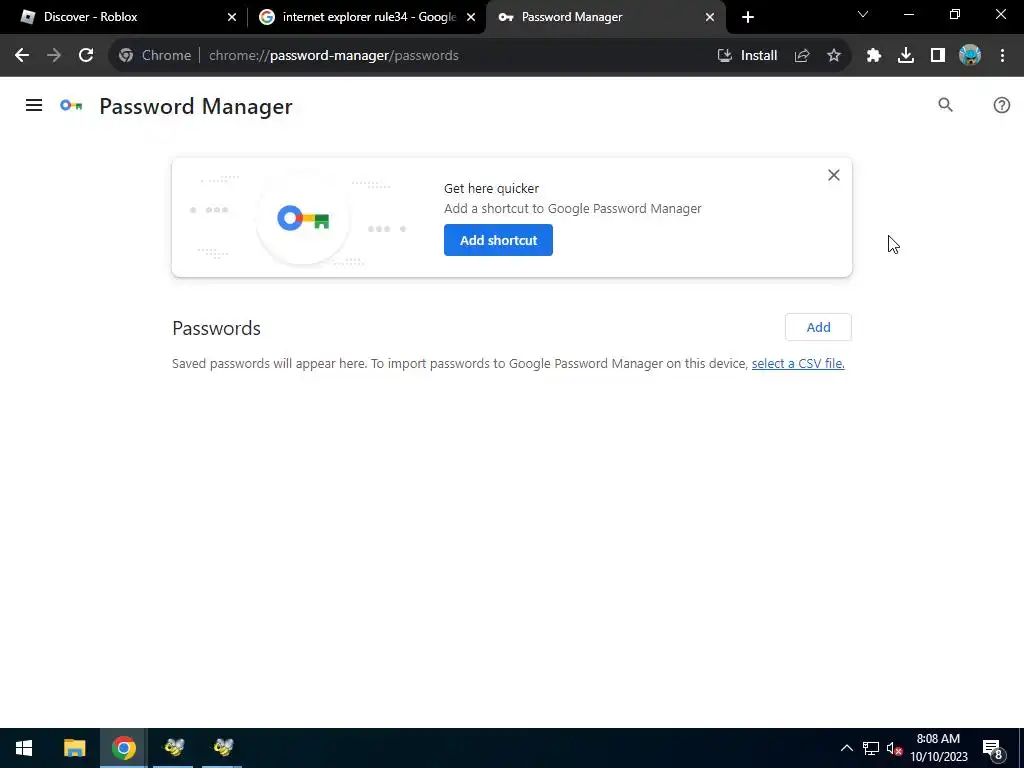This screenshot has width=1024, height=768.
Task: Show hidden system tray icons
Action: (846, 748)
